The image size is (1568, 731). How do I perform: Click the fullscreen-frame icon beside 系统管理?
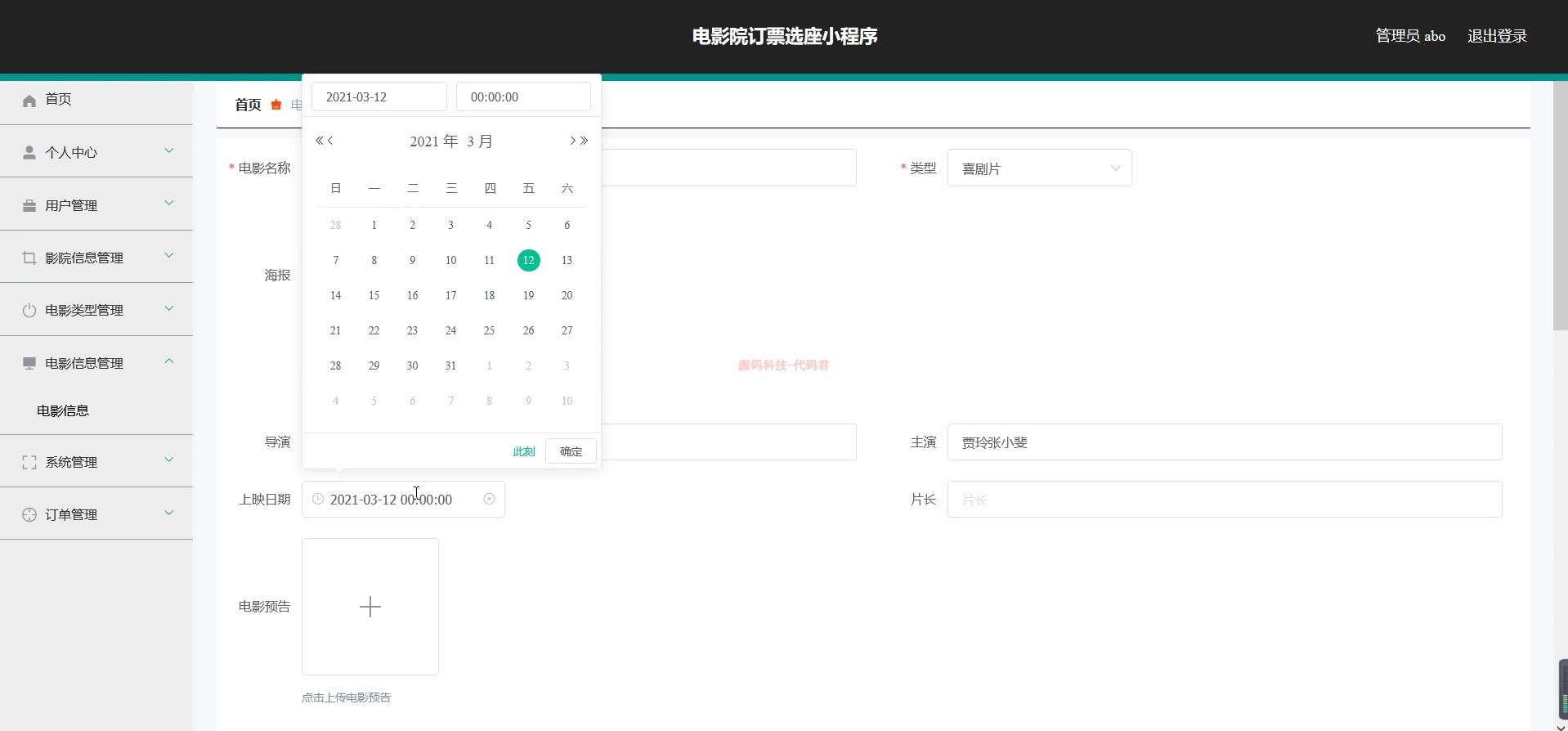pos(29,463)
